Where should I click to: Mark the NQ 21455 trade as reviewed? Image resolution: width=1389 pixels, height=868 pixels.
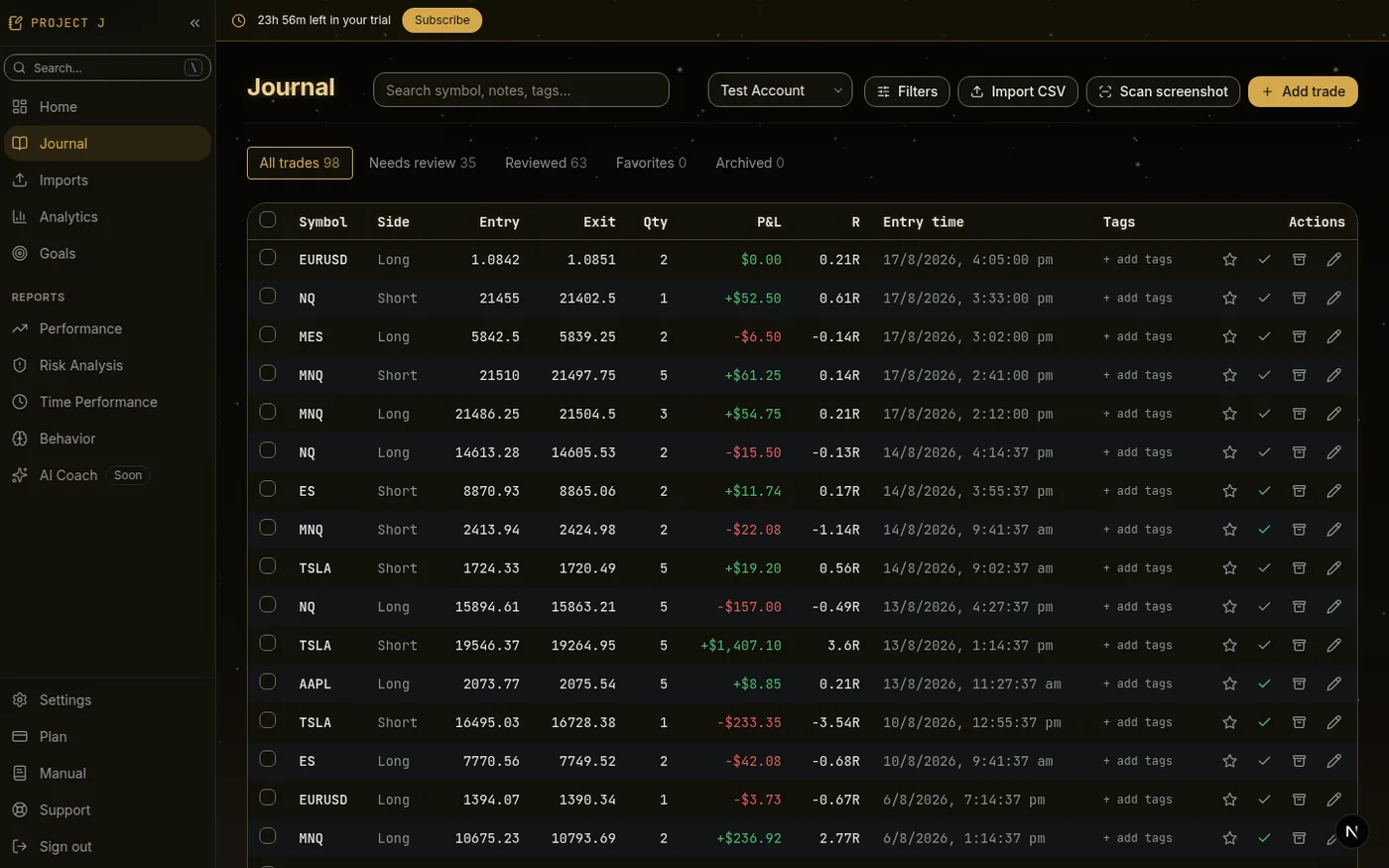pos(1264,299)
